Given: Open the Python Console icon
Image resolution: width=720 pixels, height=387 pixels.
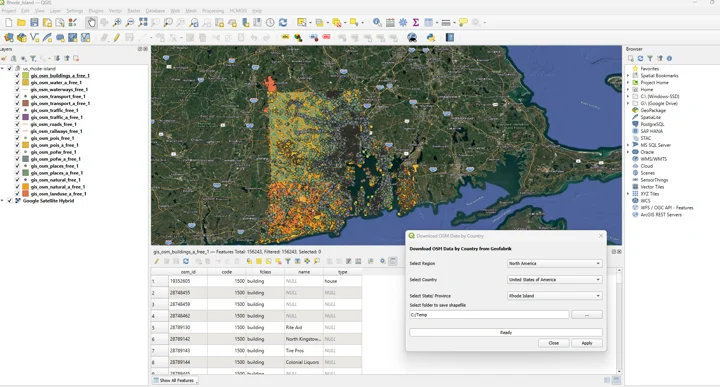Looking at the screenshot, I should point(431,38).
